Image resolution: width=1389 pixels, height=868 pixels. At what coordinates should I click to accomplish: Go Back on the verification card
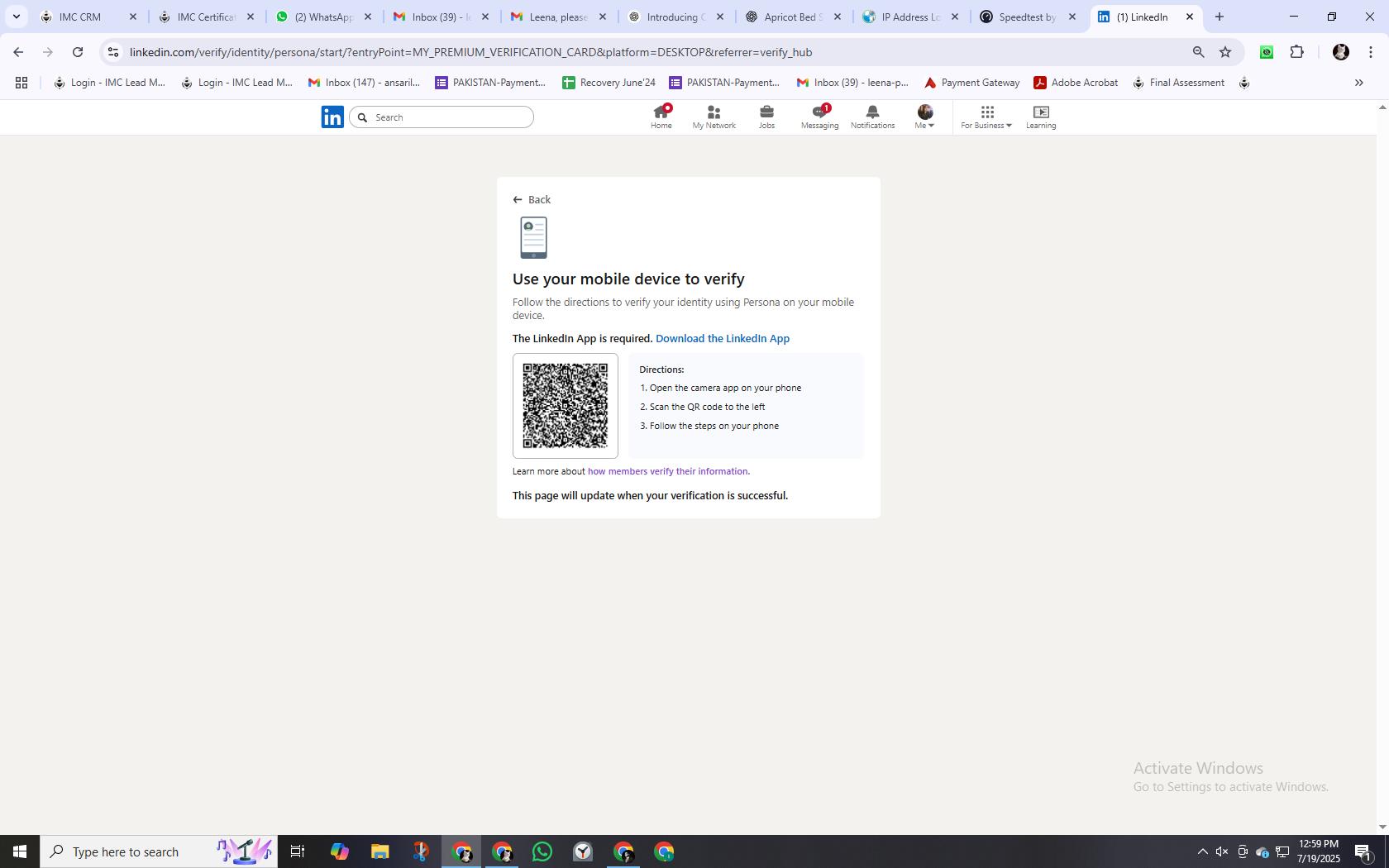tap(532, 199)
